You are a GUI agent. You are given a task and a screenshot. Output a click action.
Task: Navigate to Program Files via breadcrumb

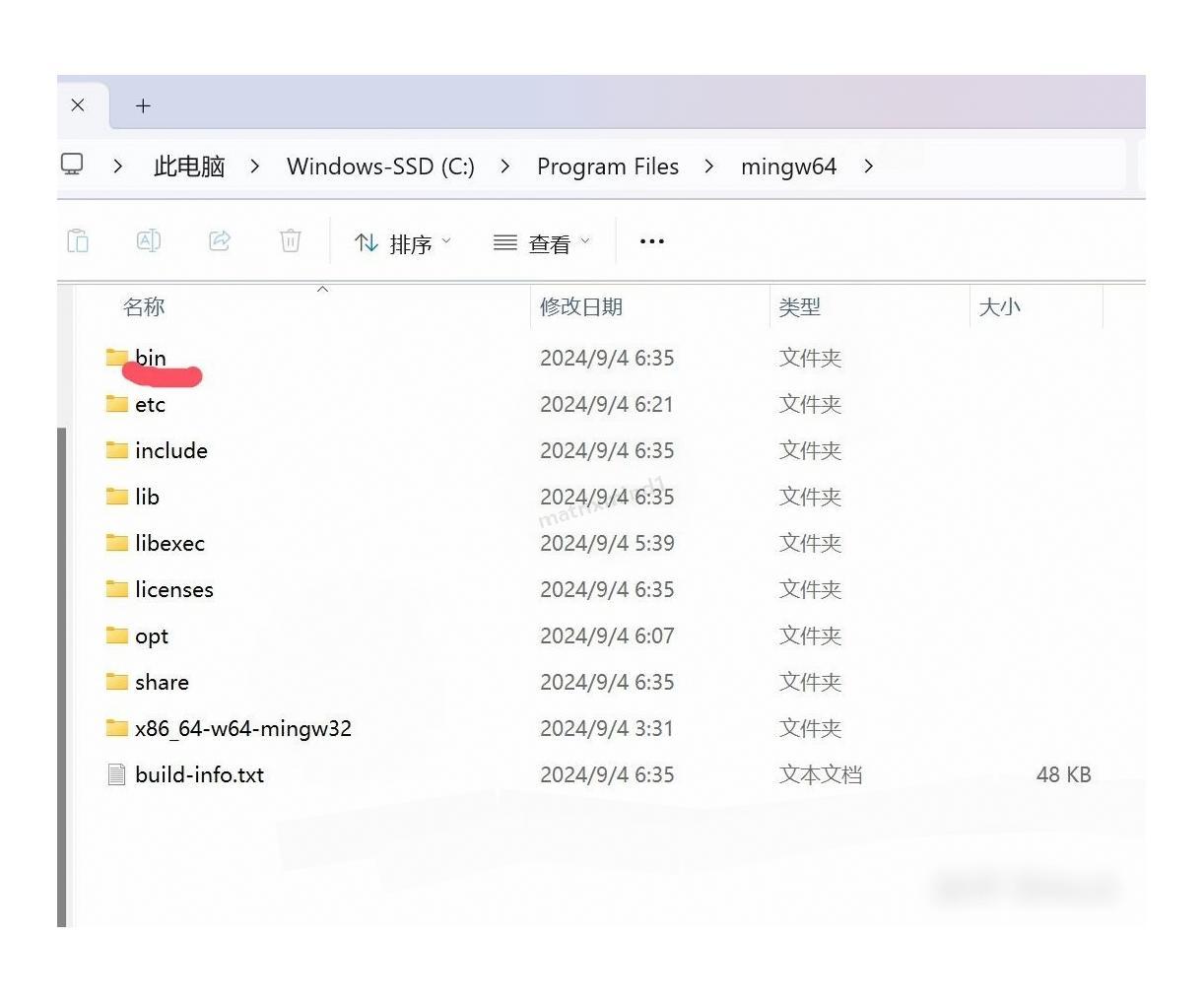[x=607, y=166]
